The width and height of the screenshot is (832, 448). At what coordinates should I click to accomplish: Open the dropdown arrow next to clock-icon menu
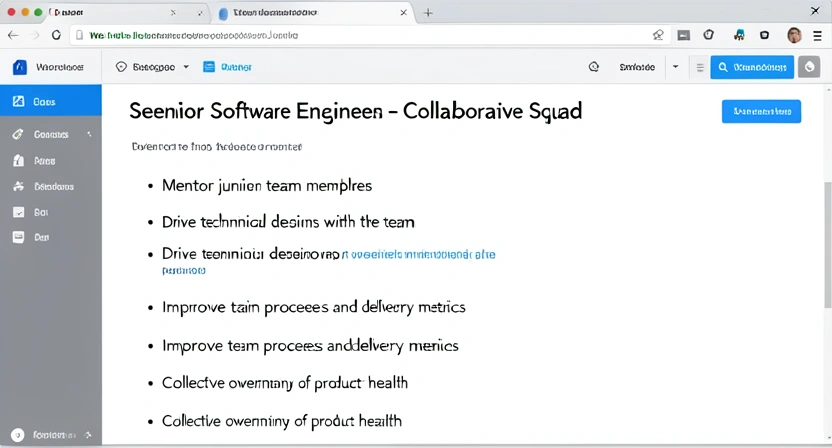click(x=186, y=67)
